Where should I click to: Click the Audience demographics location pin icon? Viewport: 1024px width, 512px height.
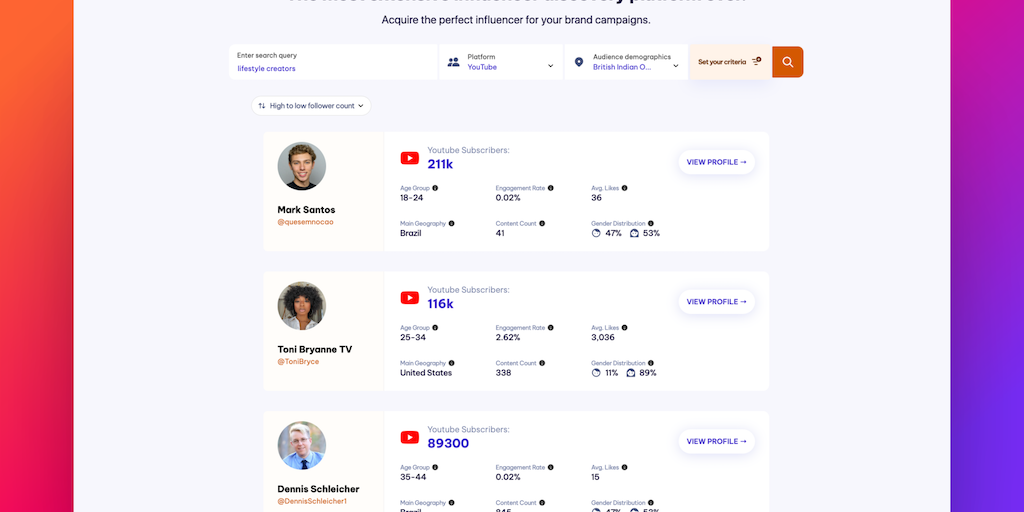click(578, 62)
